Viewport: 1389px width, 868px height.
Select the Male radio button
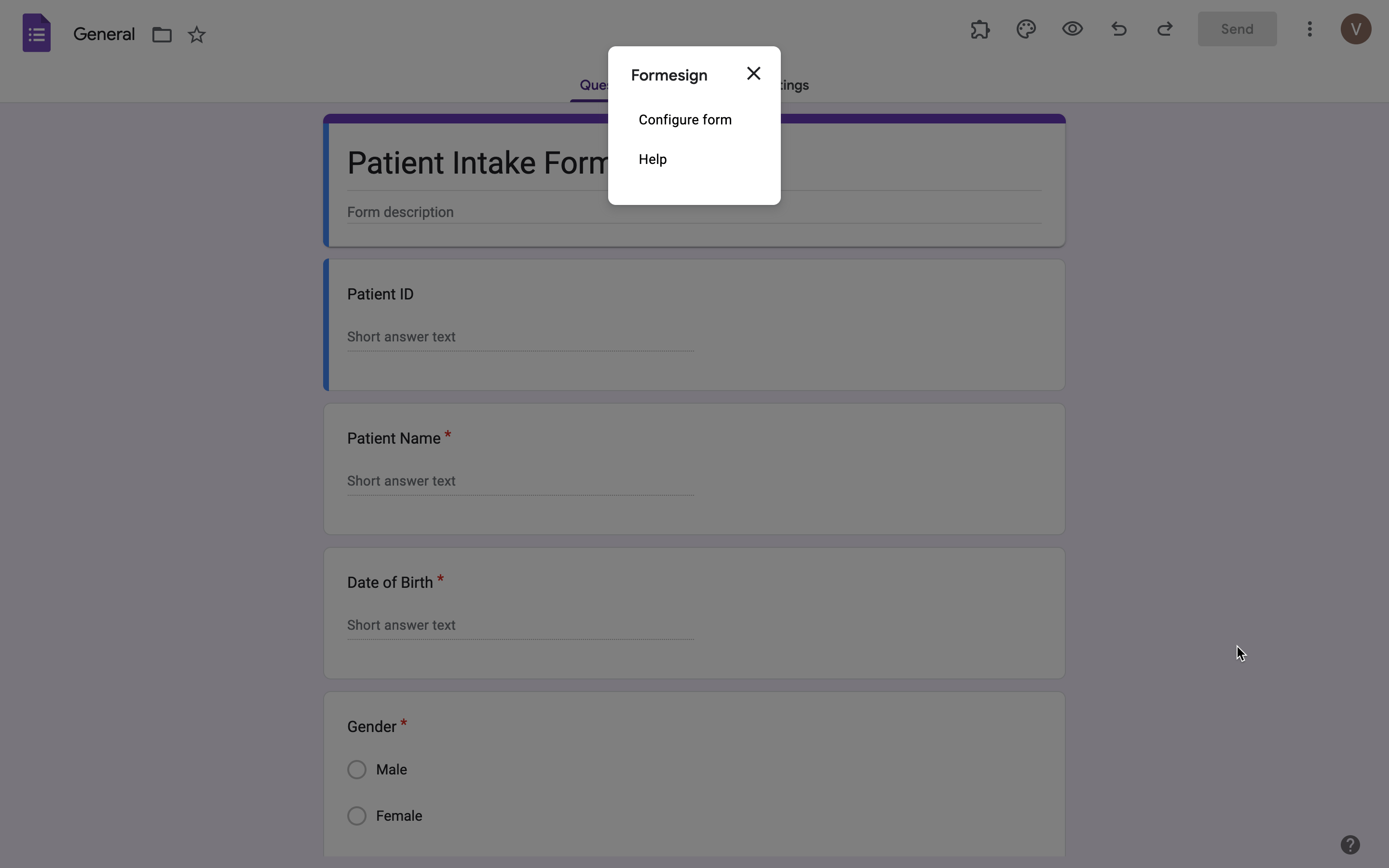click(356, 769)
